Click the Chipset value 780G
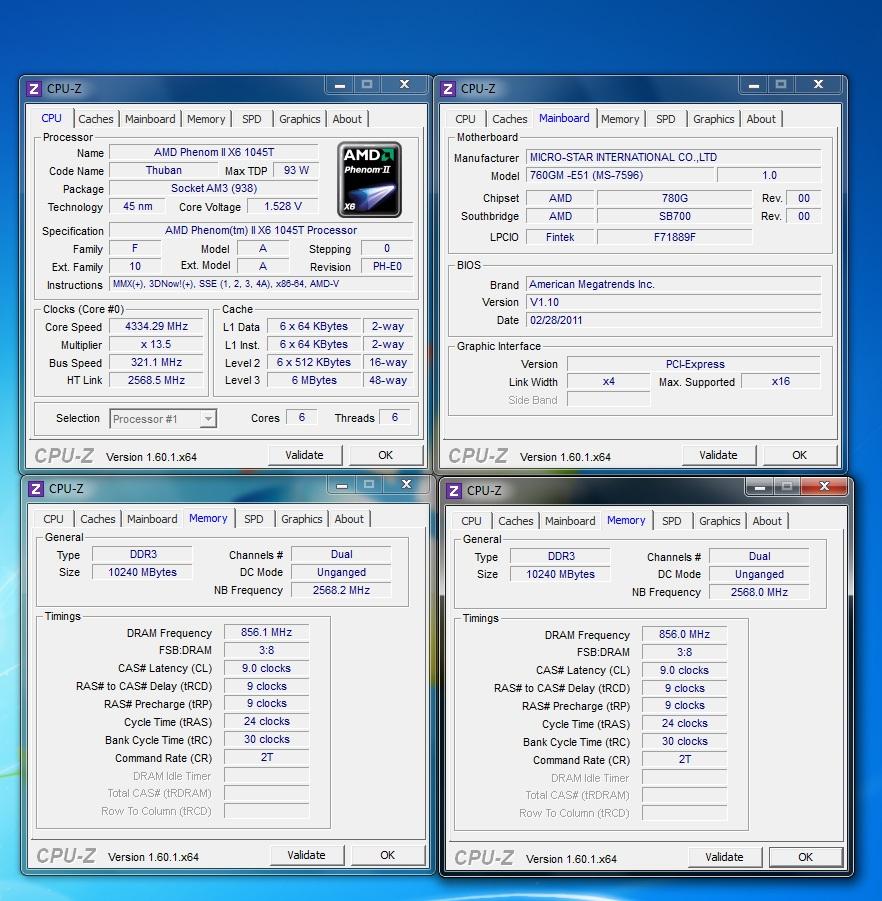 coord(675,198)
